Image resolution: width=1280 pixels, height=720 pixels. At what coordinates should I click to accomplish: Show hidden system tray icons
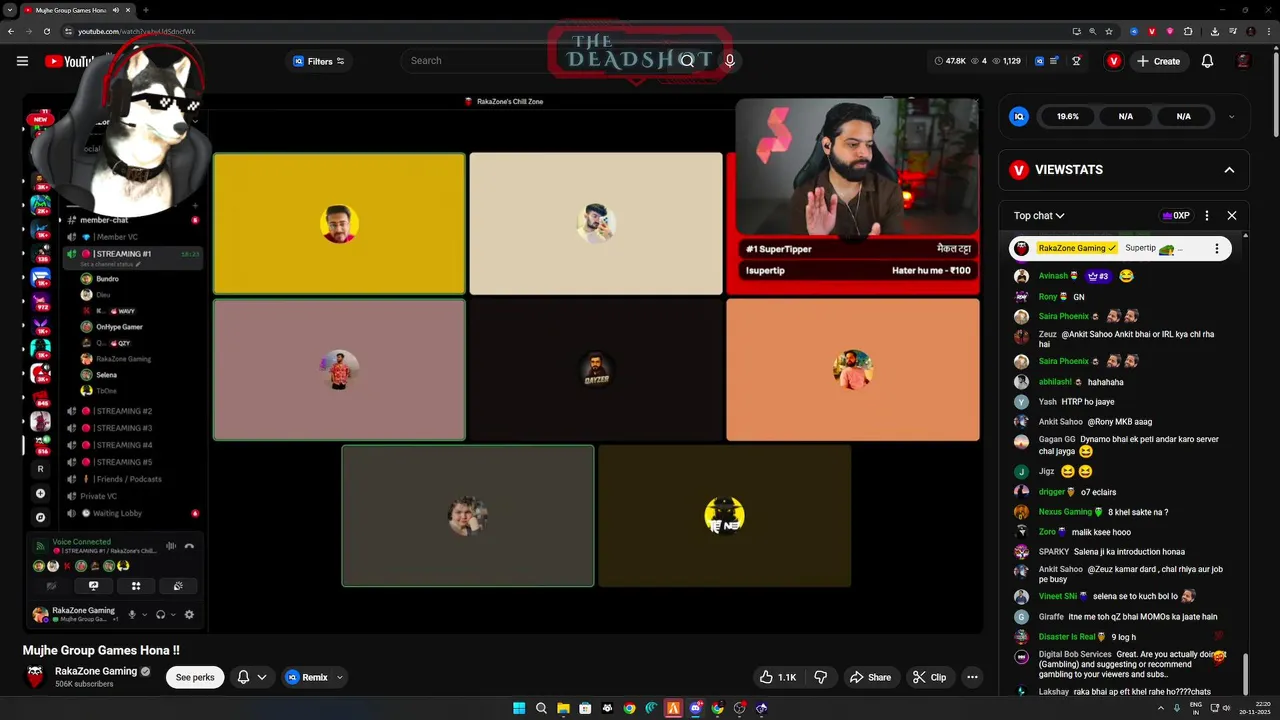click(x=1162, y=708)
